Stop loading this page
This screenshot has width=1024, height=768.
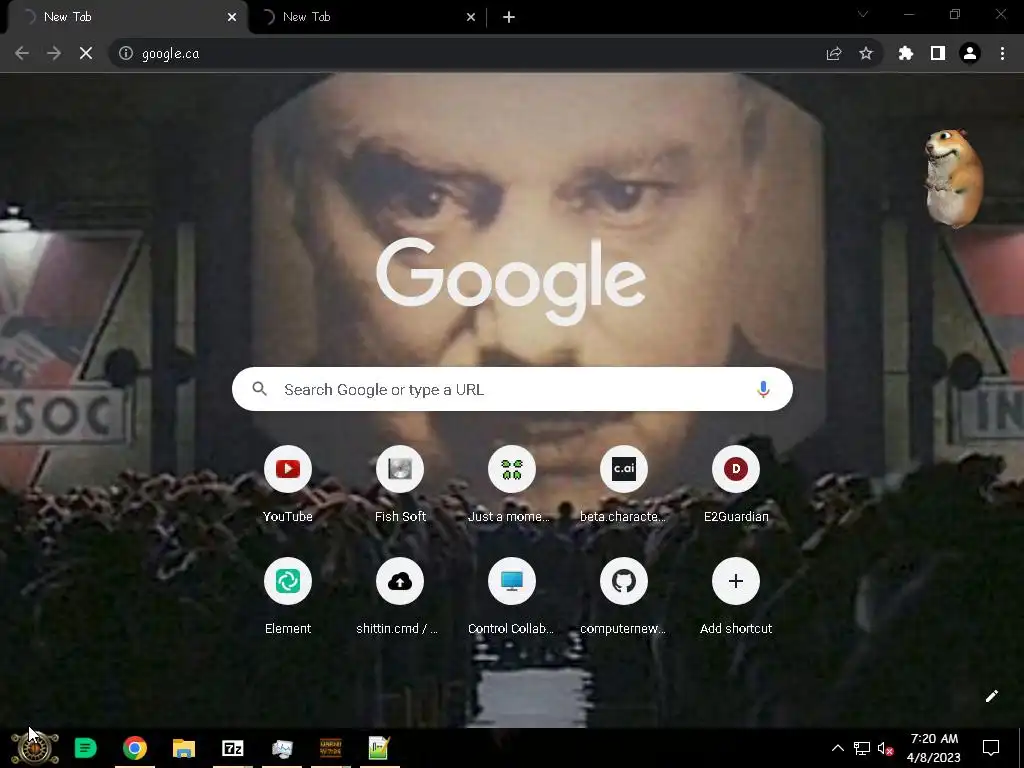(86, 54)
